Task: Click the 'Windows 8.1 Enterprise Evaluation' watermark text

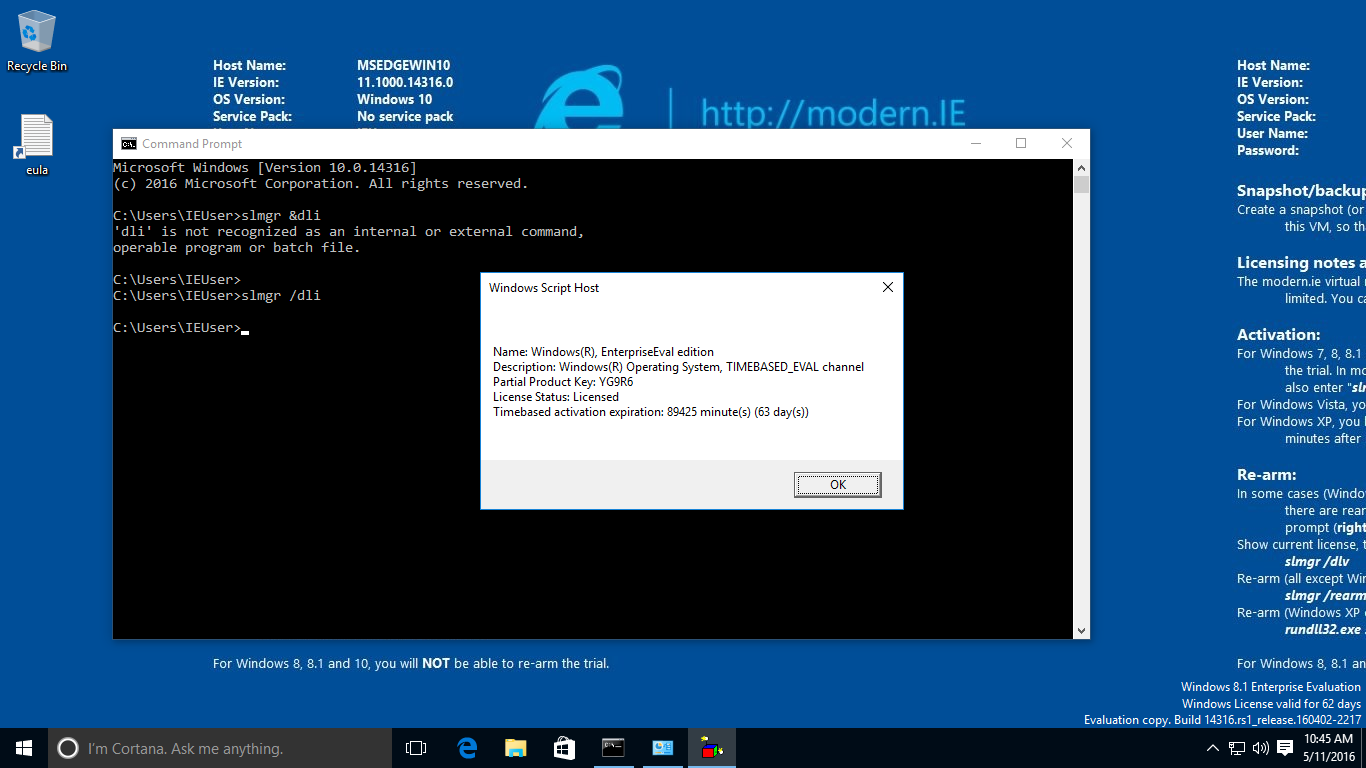Action: click(1271, 687)
